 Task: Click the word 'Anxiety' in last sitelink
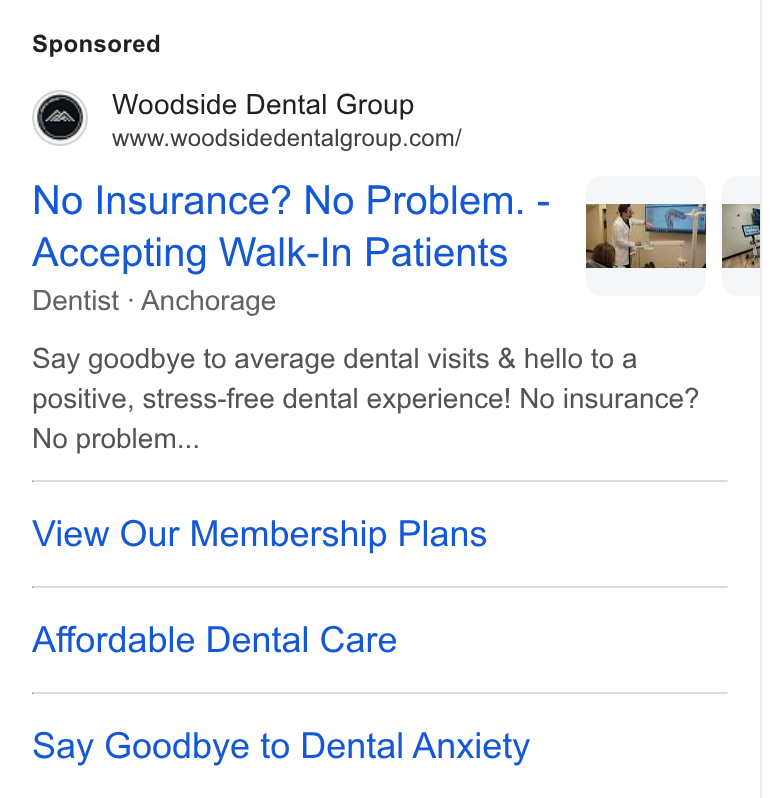[471, 747]
